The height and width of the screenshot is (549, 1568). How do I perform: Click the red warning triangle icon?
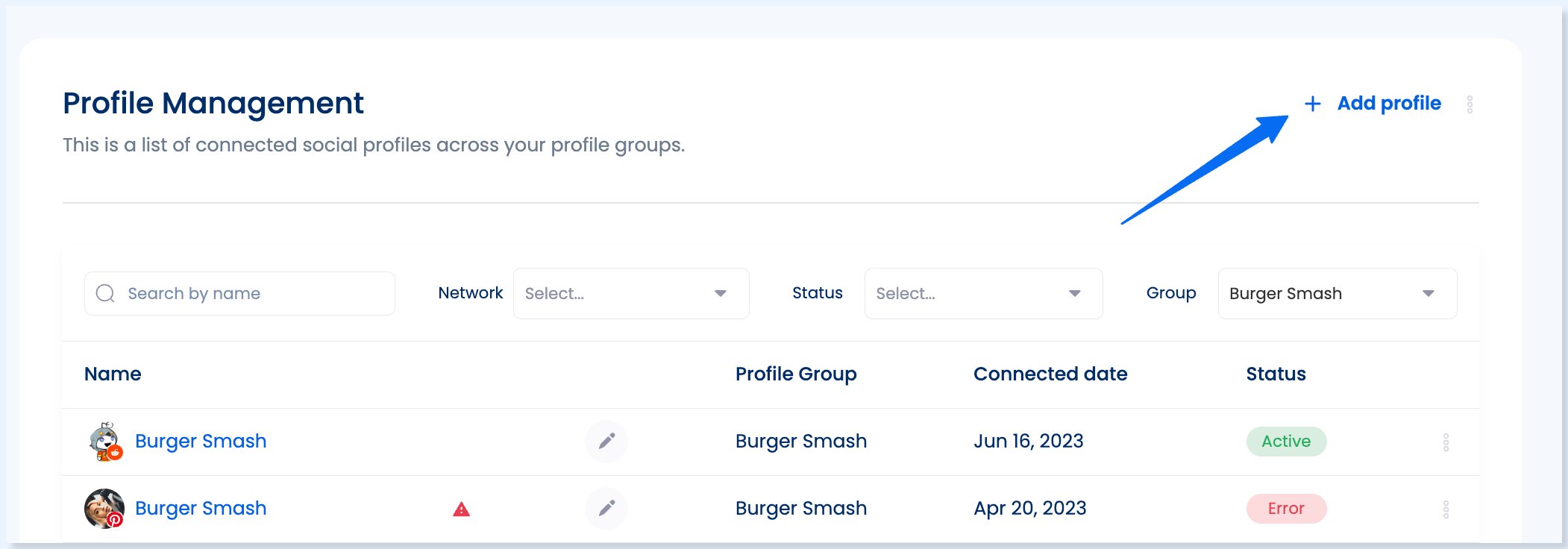pyautogui.click(x=462, y=509)
